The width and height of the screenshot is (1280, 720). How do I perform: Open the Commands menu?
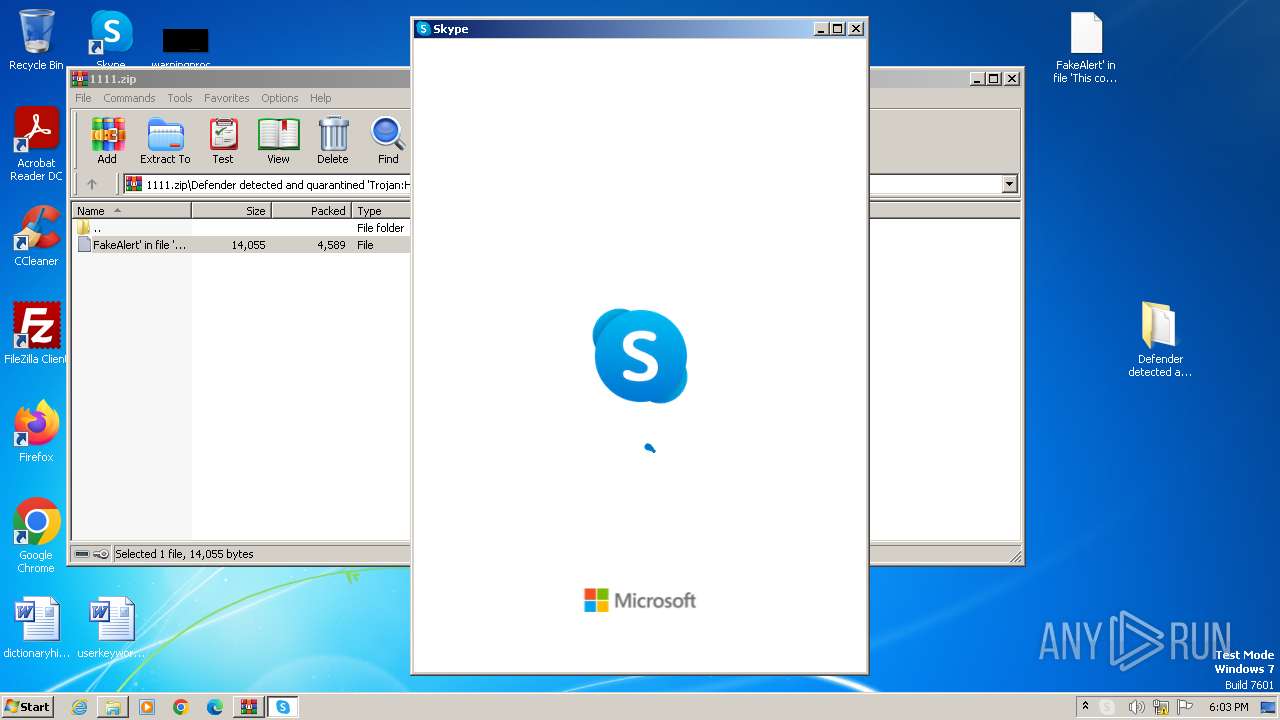click(129, 98)
